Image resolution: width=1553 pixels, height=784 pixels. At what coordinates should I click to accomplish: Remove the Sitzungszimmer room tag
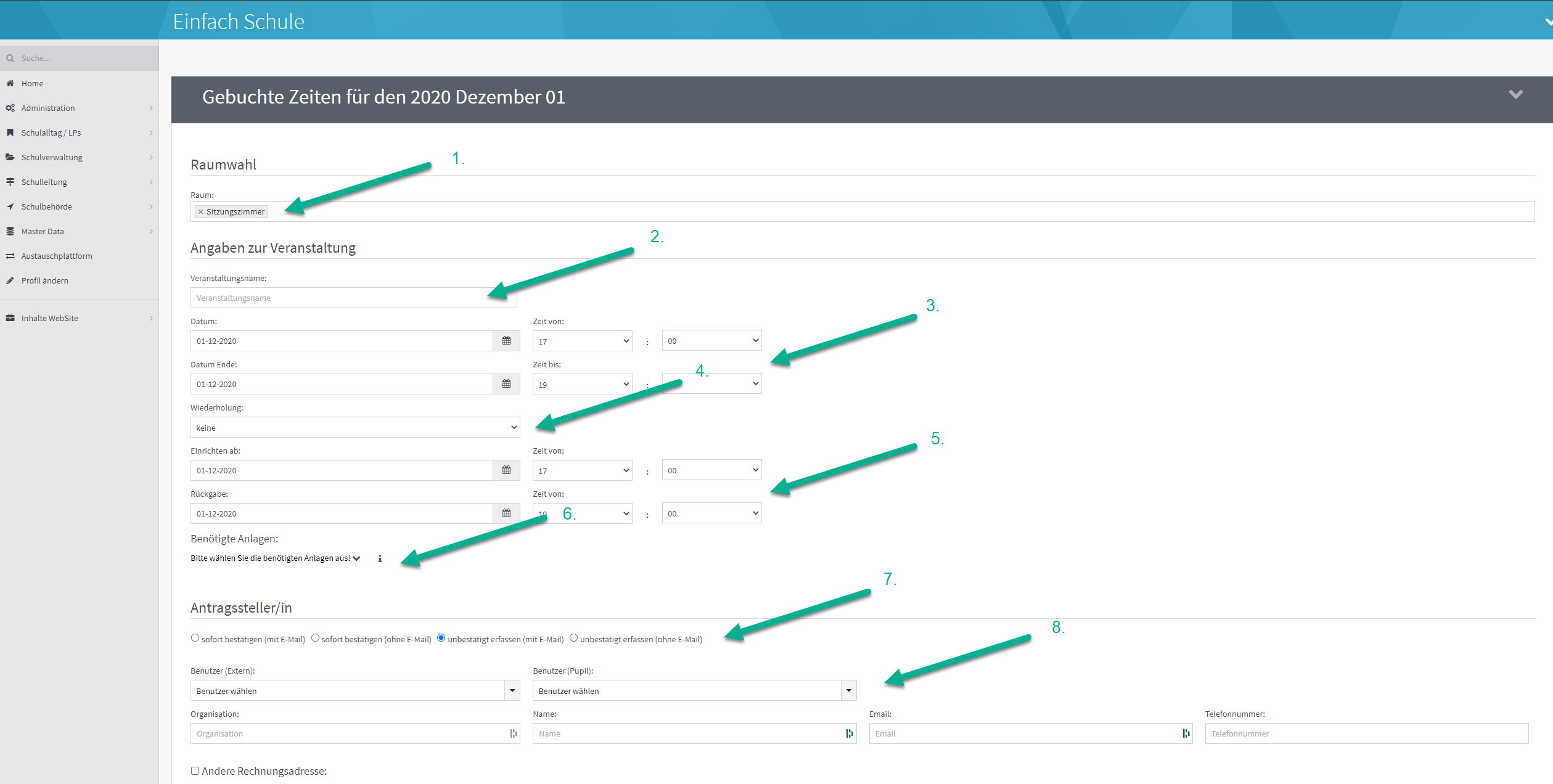200,211
